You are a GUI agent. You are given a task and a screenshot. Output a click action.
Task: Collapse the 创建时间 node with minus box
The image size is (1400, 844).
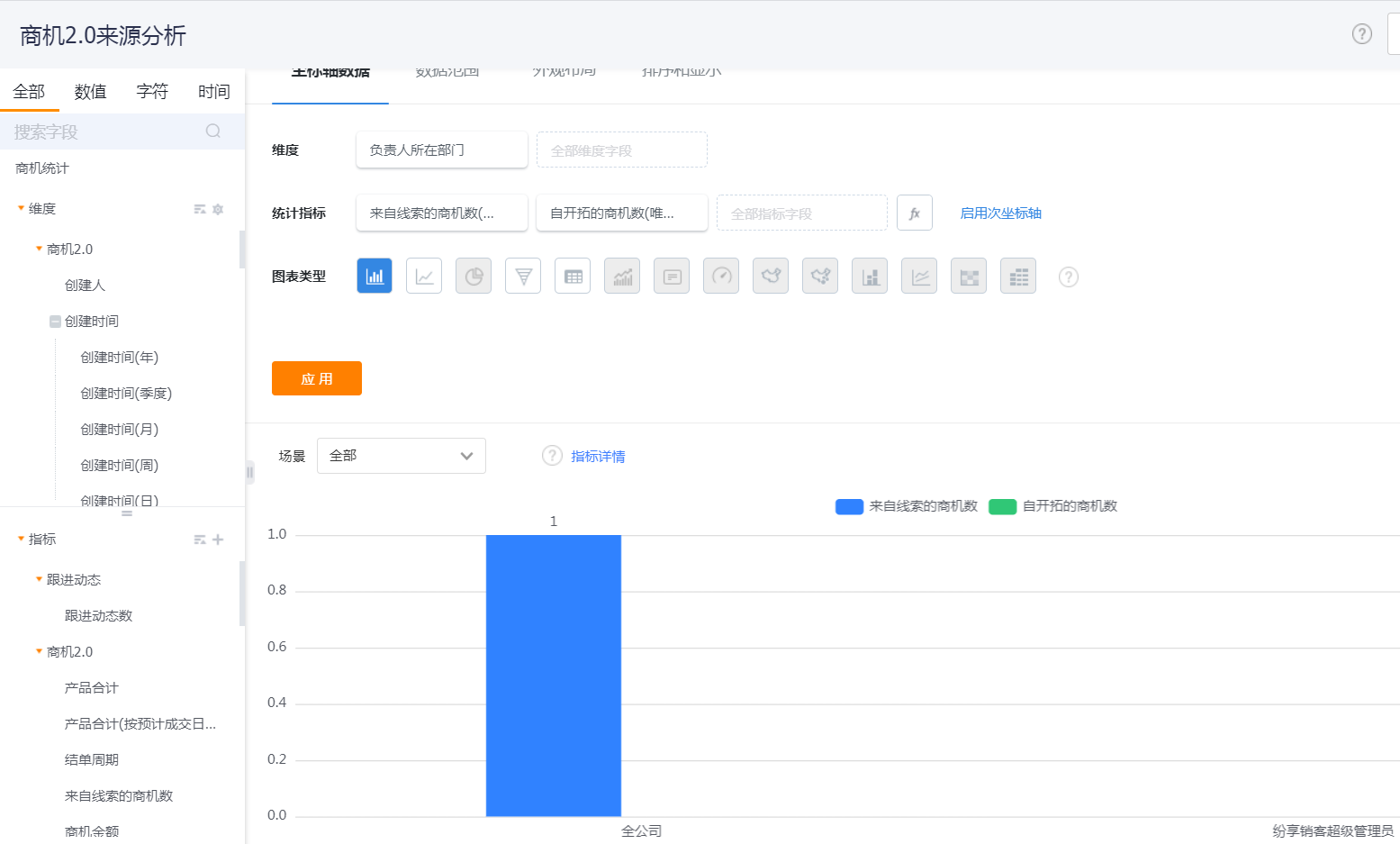pos(55,322)
